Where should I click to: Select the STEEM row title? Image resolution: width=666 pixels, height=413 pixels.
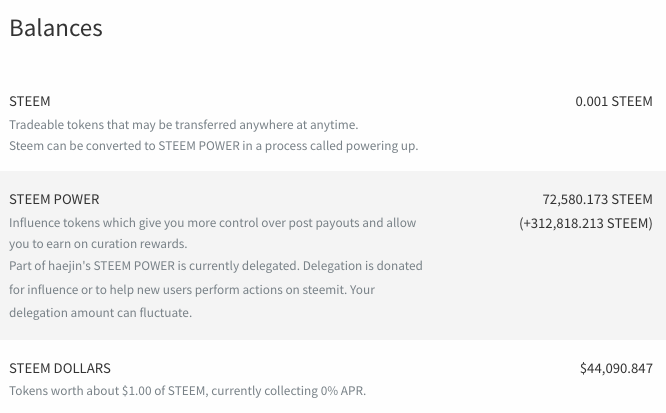30,102
